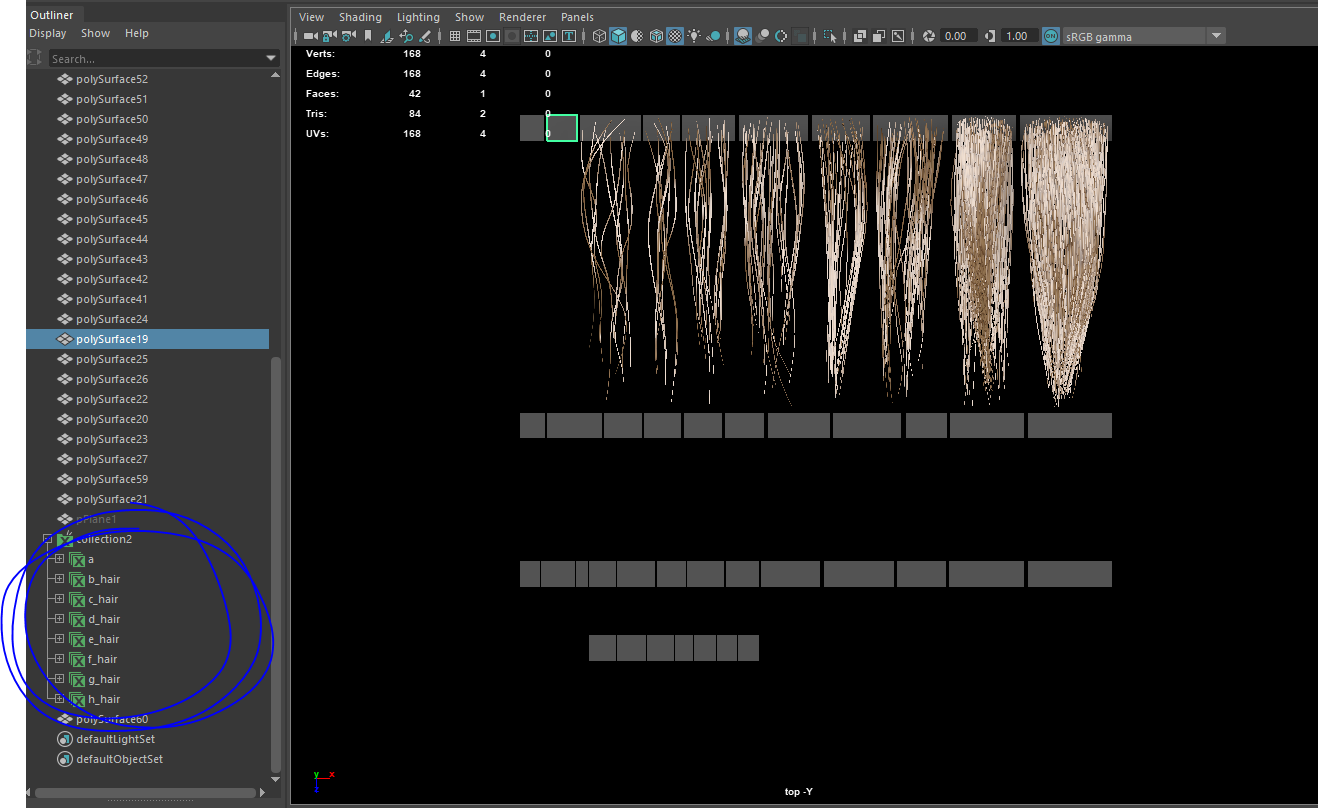Expand the c_hair node
The height and width of the screenshot is (808, 1318).
tap(59, 599)
